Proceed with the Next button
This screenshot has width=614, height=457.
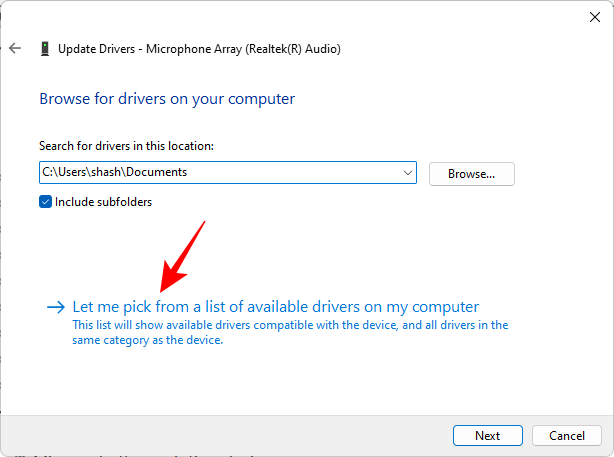(x=488, y=435)
